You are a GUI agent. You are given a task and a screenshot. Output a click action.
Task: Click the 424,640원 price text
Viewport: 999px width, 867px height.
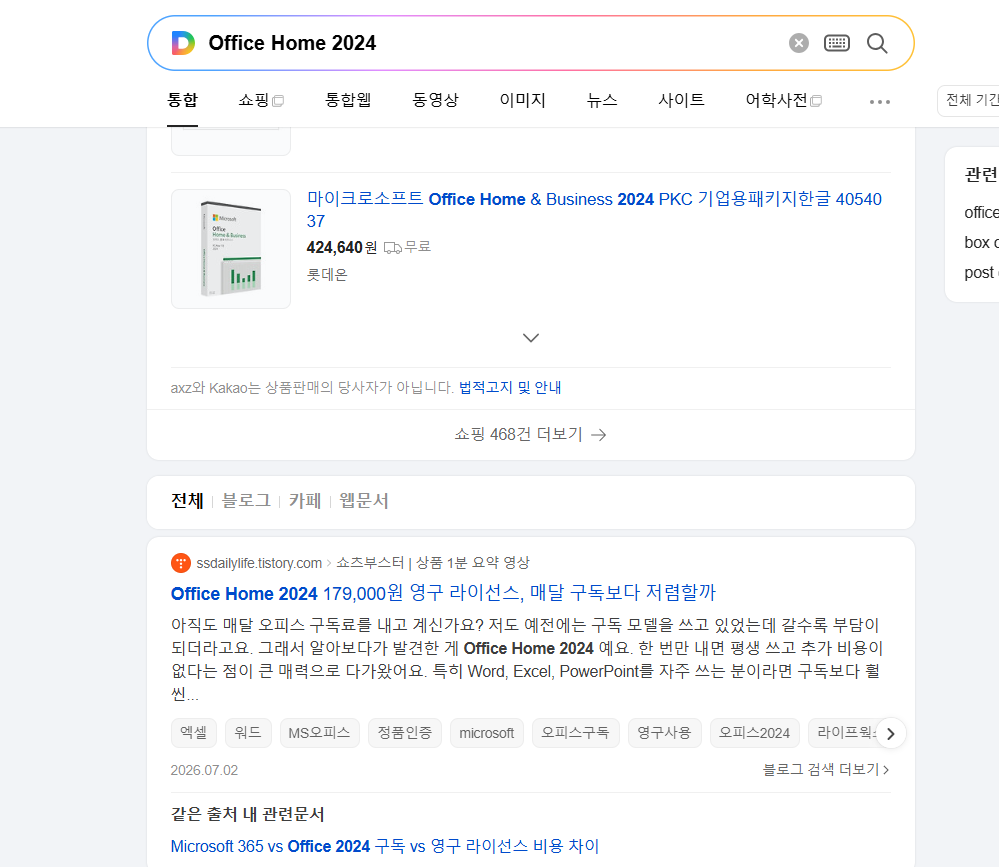[341, 247]
